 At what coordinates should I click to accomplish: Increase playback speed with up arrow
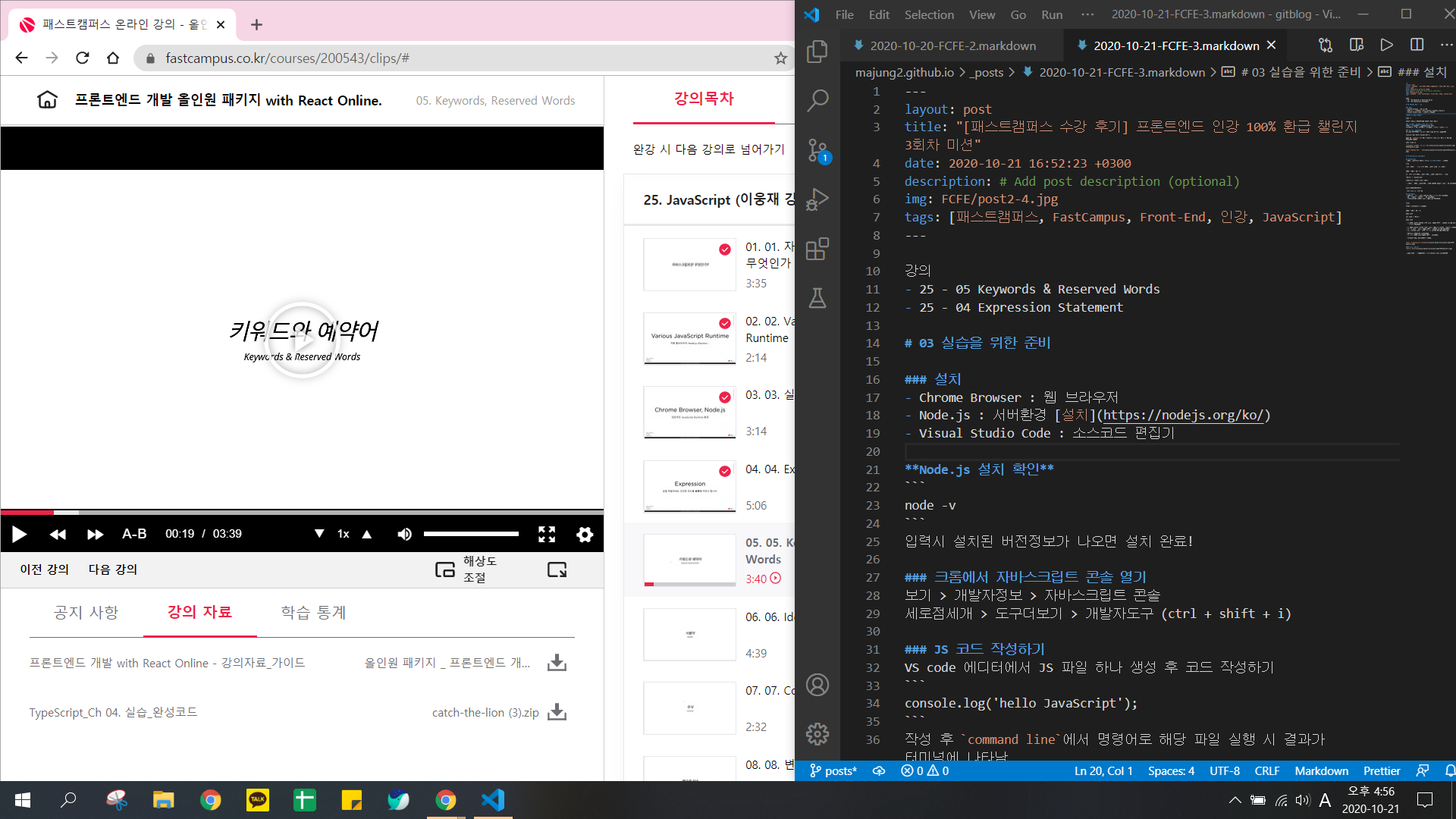(x=367, y=534)
